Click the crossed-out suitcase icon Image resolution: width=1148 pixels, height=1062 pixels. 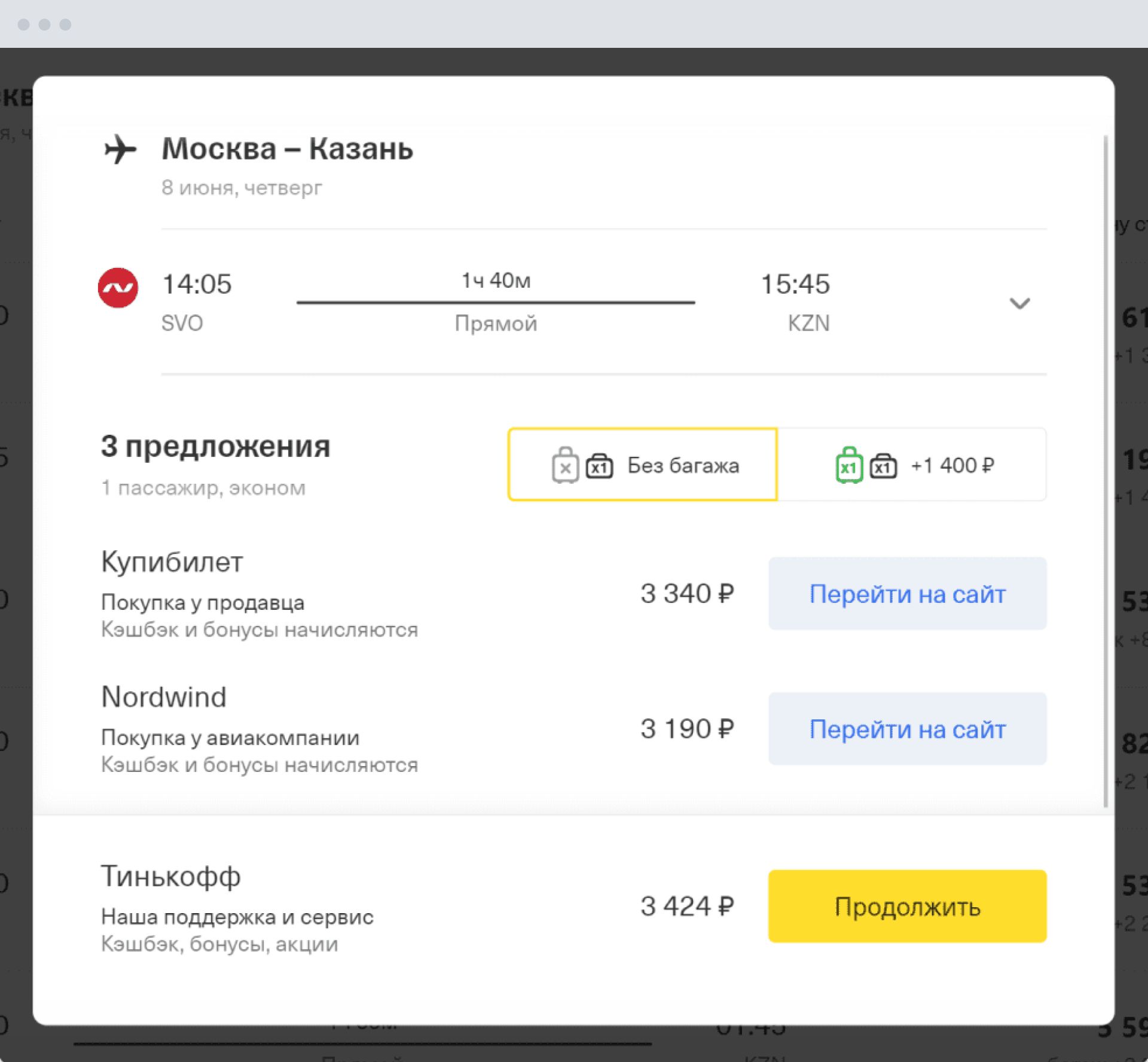[x=565, y=465]
